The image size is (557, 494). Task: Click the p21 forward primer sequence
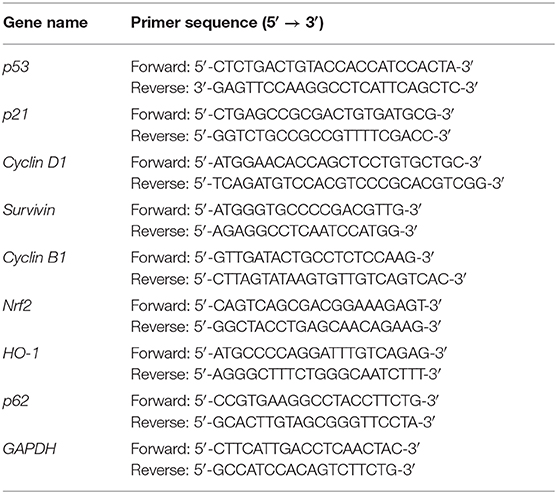(293, 114)
